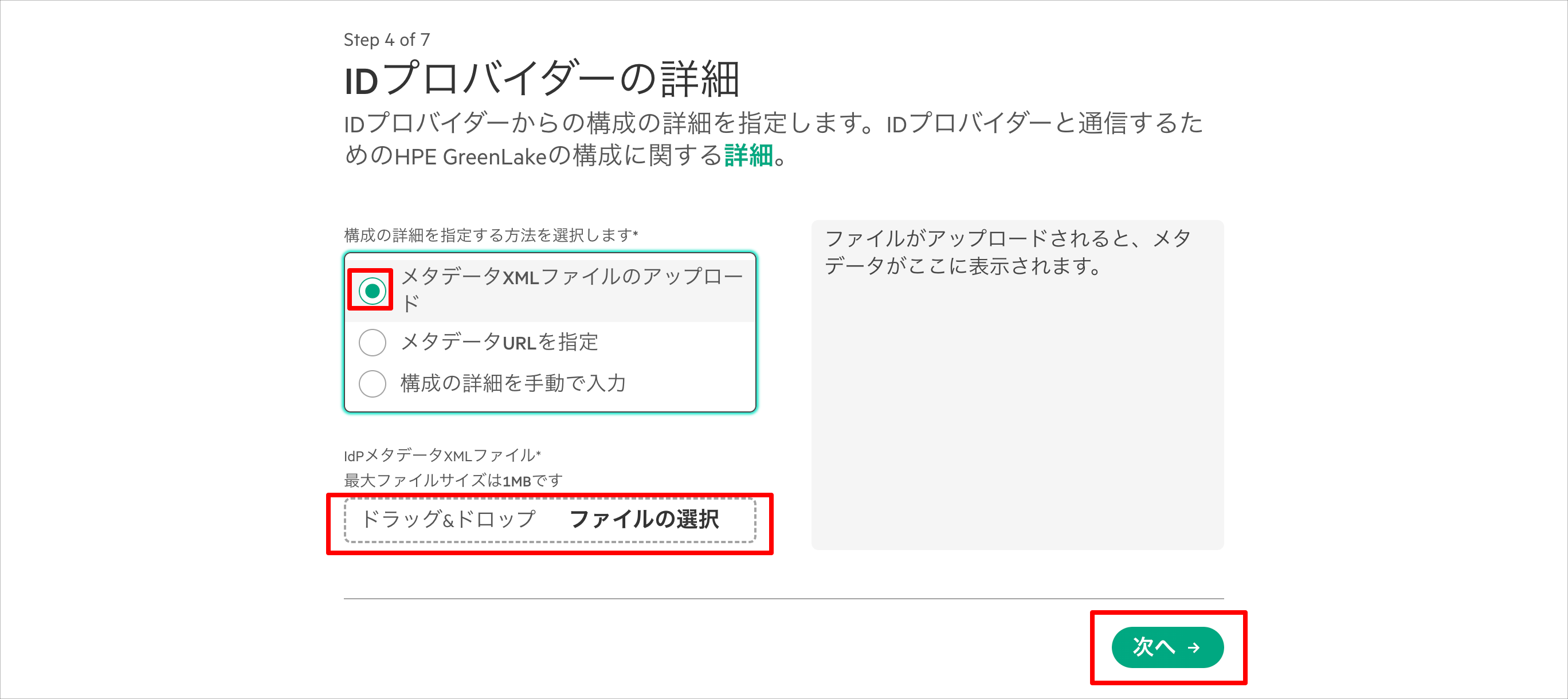This screenshot has height=699, width=1568.
Task: Click the HPE GreenLake description paragraph
Action: (773, 139)
